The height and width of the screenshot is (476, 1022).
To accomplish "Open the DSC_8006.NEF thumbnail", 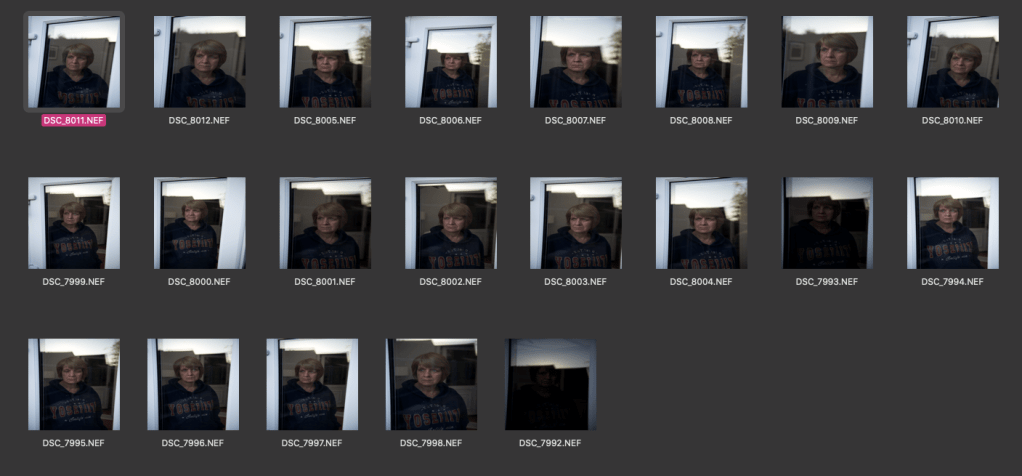I will click(450, 62).
